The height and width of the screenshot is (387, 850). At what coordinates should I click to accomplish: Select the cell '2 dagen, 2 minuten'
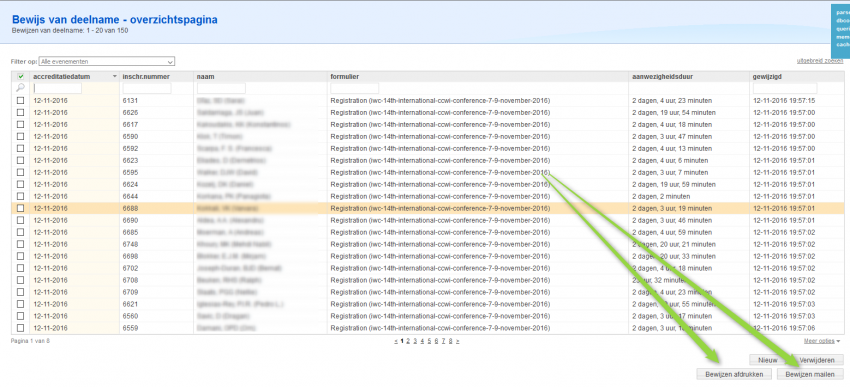click(661, 196)
